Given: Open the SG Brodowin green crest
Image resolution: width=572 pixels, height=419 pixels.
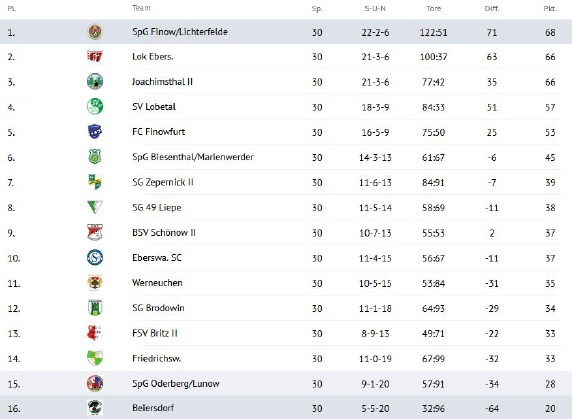Looking at the screenshot, I should (95, 308).
